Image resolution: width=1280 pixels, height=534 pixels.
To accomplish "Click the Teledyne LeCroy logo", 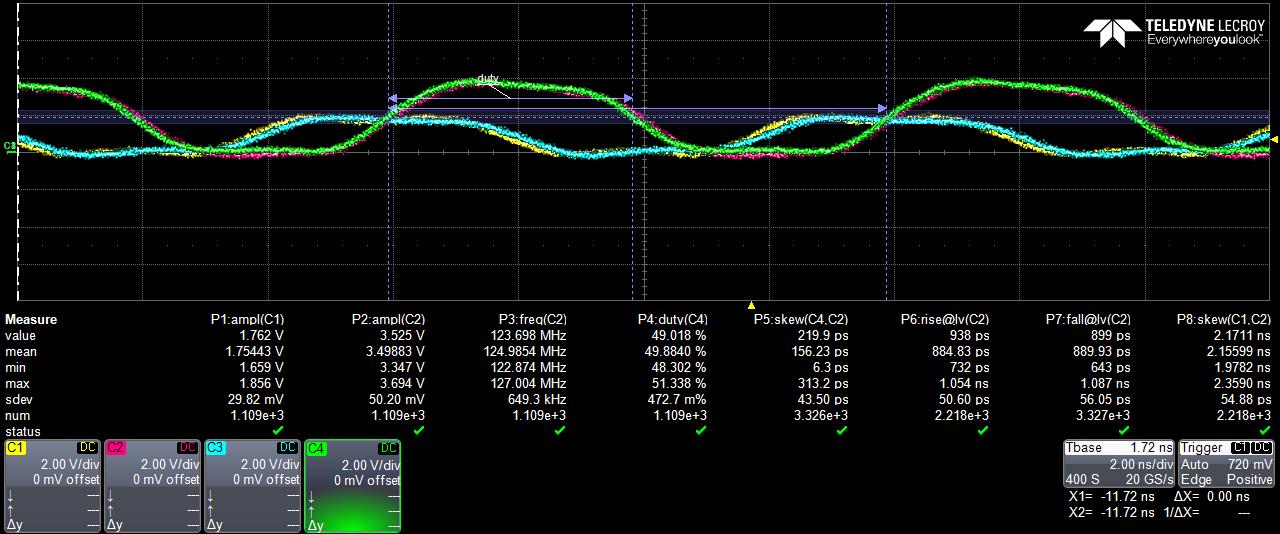I will coord(1174,33).
